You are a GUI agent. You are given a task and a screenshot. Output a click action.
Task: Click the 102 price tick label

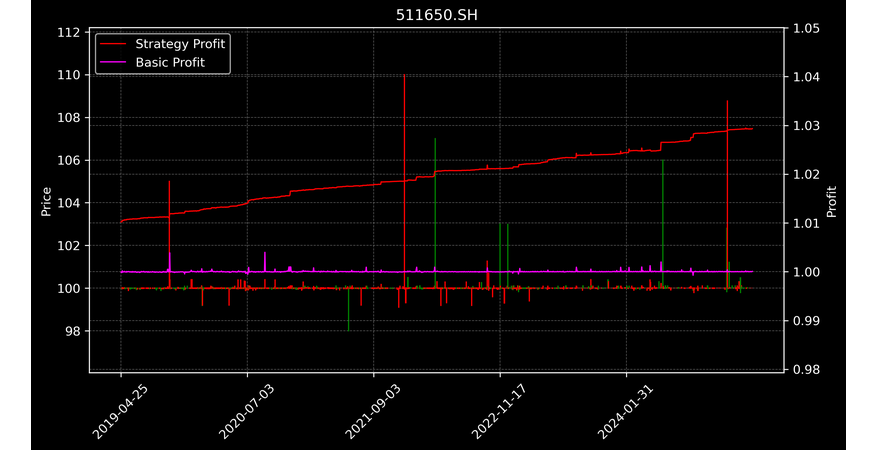coord(68,246)
